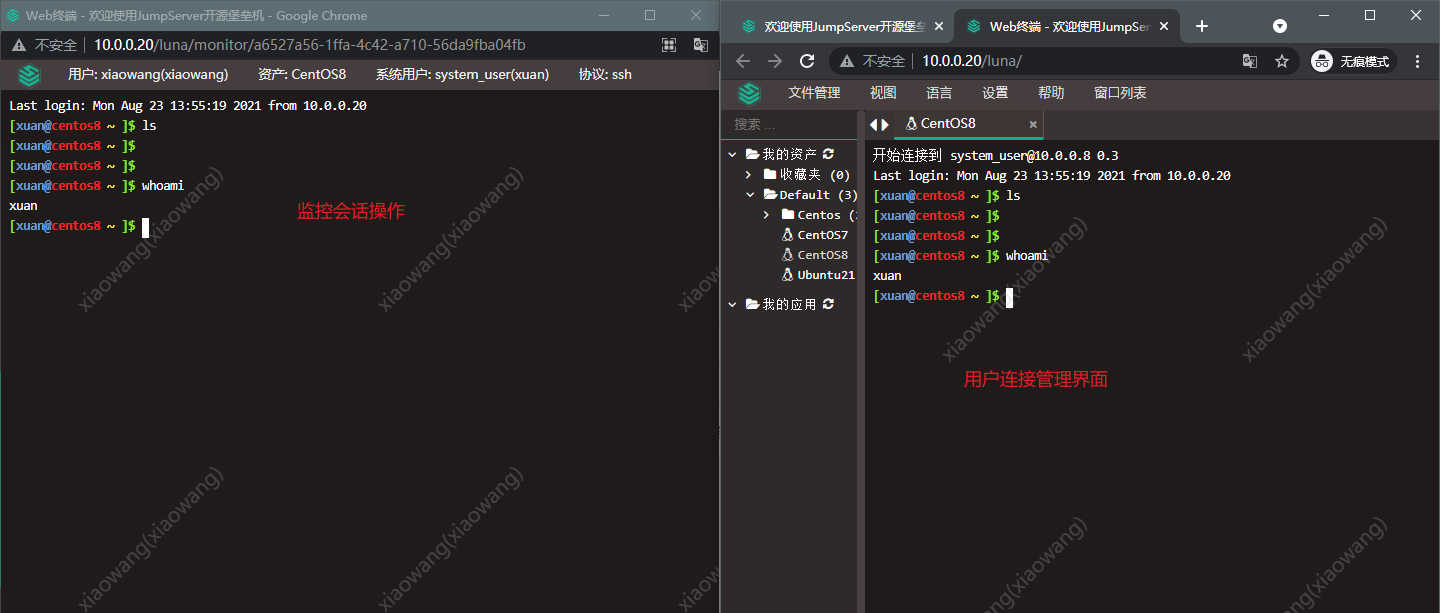The image size is (1440, 613).
Task: Click the asset search box (搜索)
Action: [x=787, y=124]
